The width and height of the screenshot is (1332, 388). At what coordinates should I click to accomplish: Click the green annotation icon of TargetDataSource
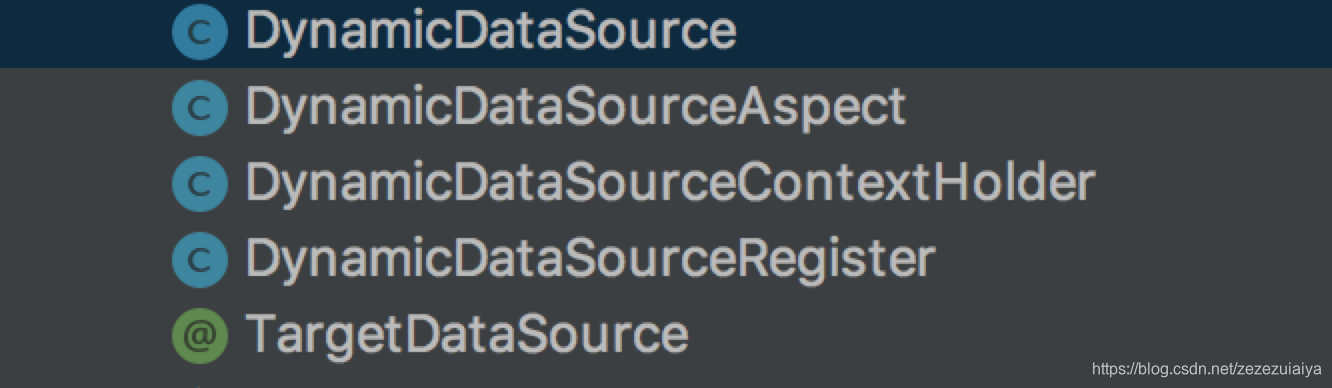click(200, 334)
